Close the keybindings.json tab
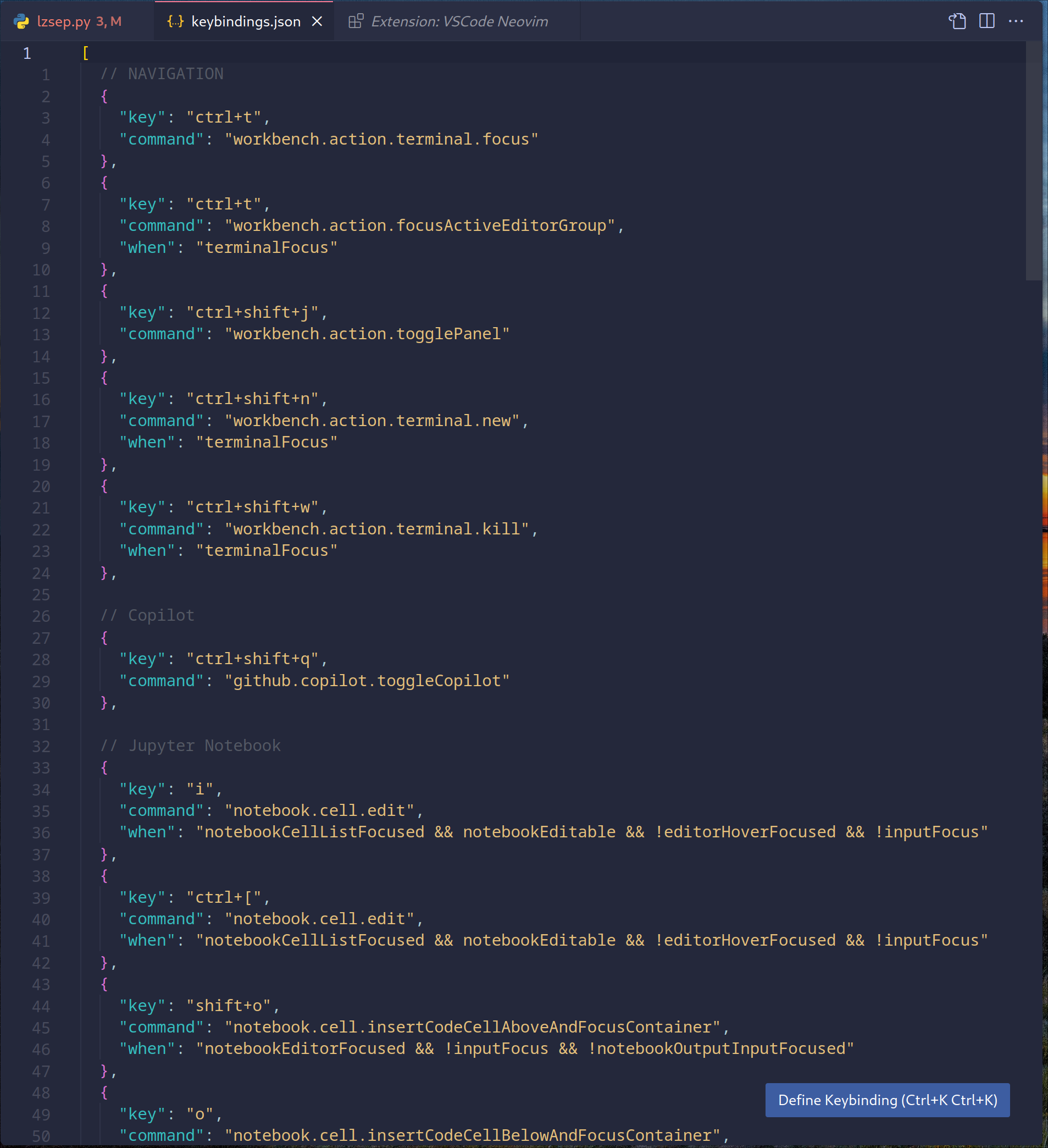 pyautogui.click(x=317, y=21)
